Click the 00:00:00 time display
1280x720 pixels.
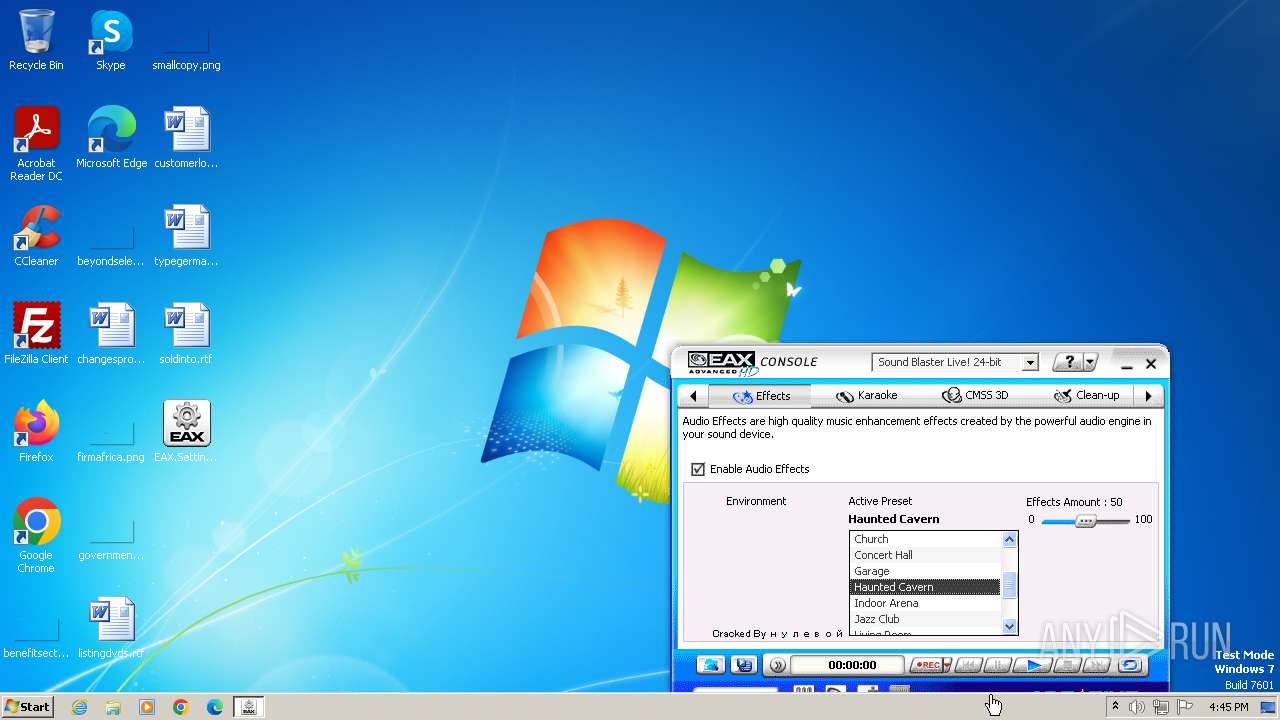(847, 665)
